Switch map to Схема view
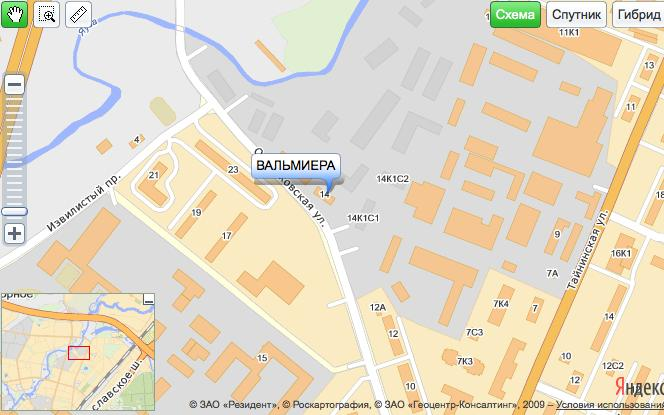 (515, 14)
